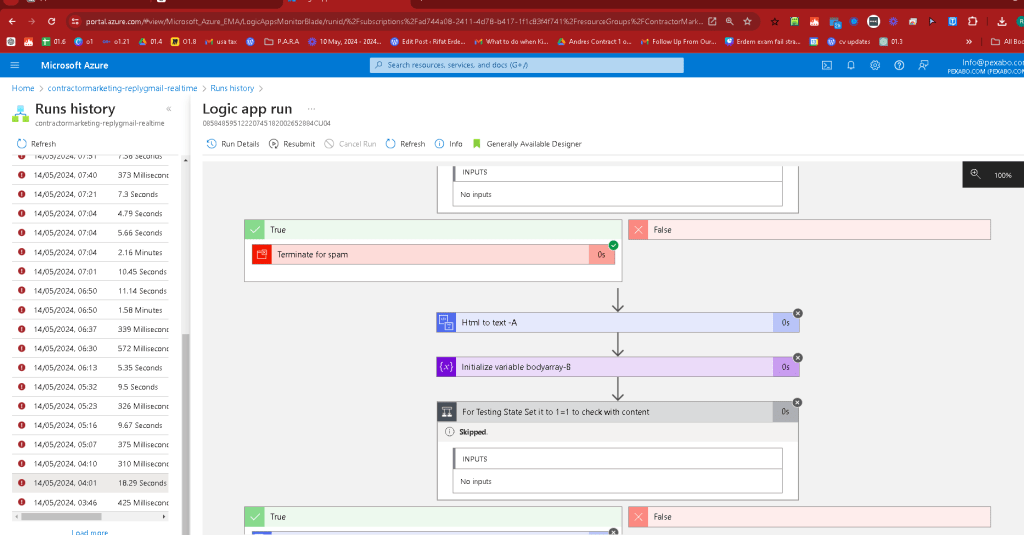Select run 14/05/2024, 05:16 9.67 Seconds

[90, 425]
